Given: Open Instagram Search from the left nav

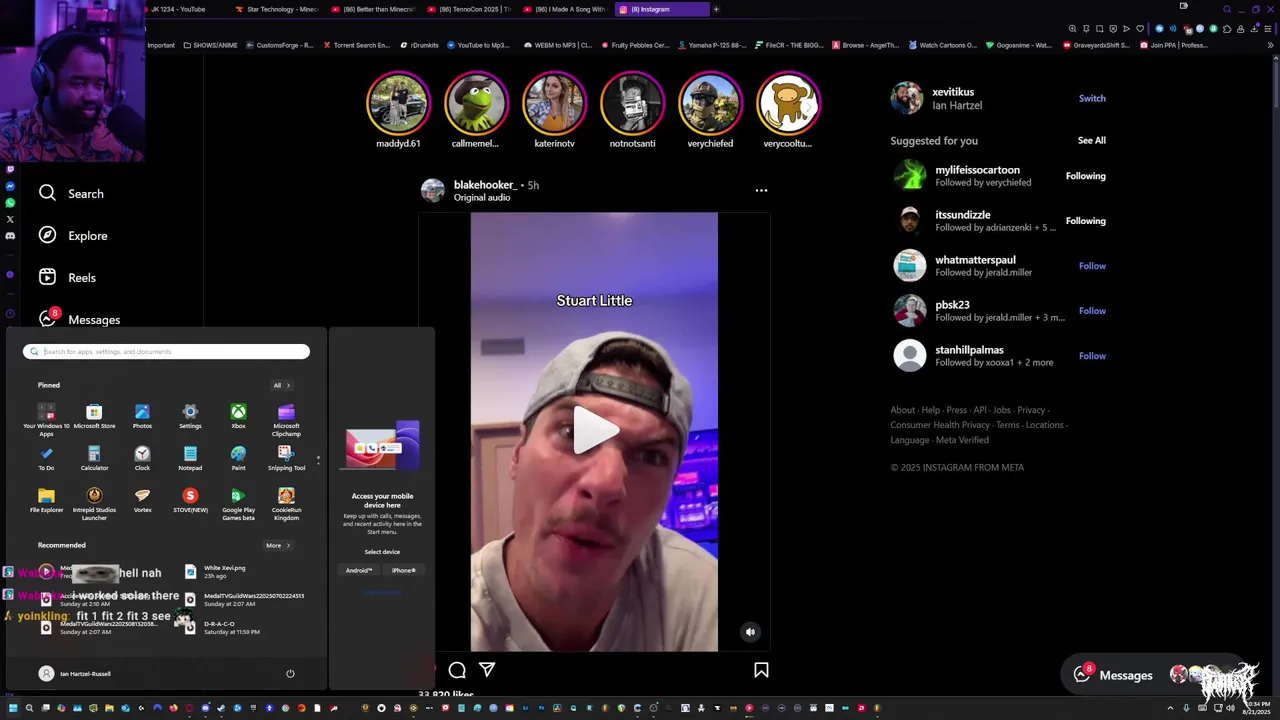Looking at the screenshot, I should pos(71,193).
